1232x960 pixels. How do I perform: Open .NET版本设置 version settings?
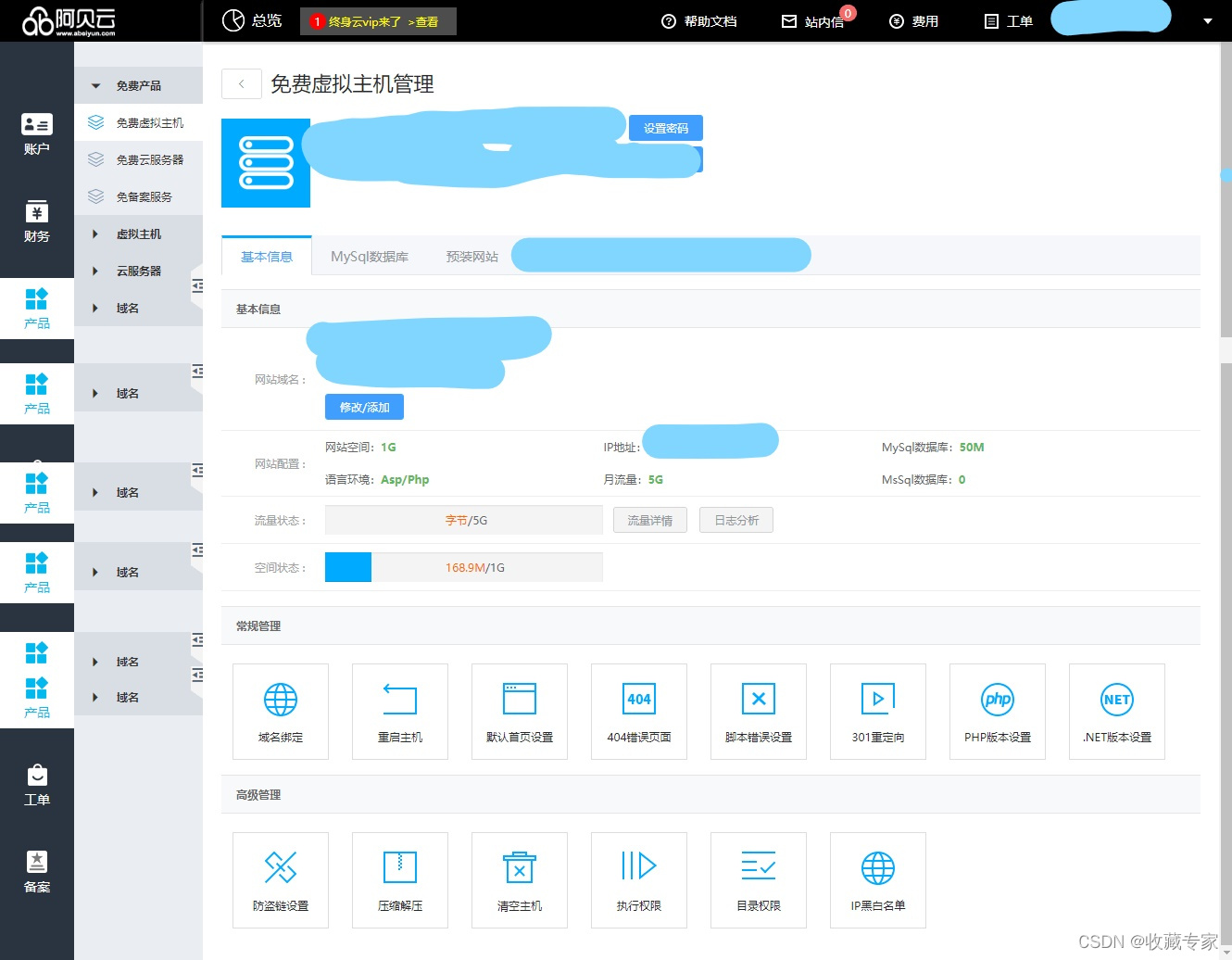coord(1117,712)
